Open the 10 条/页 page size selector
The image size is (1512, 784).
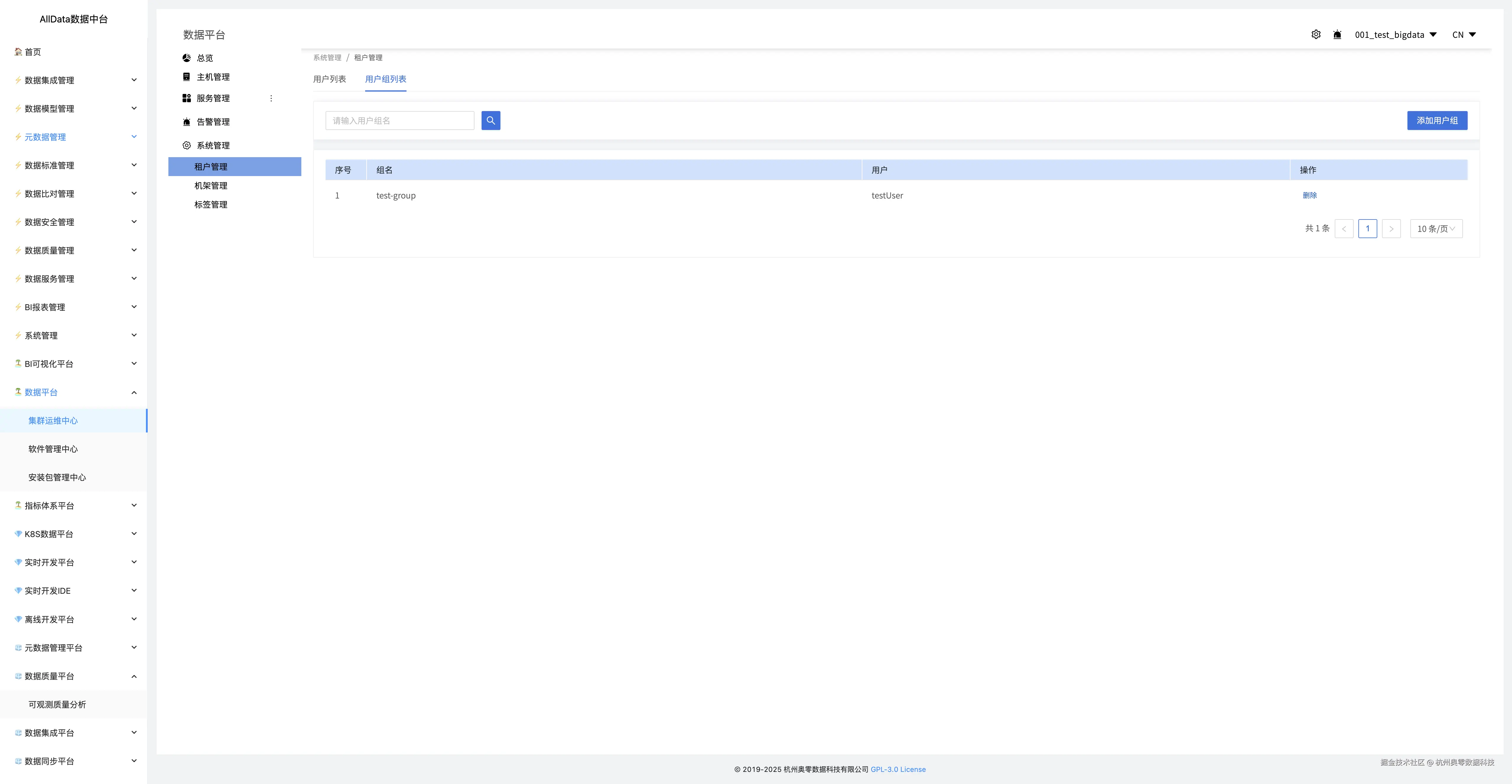(x=1436, y=228)
